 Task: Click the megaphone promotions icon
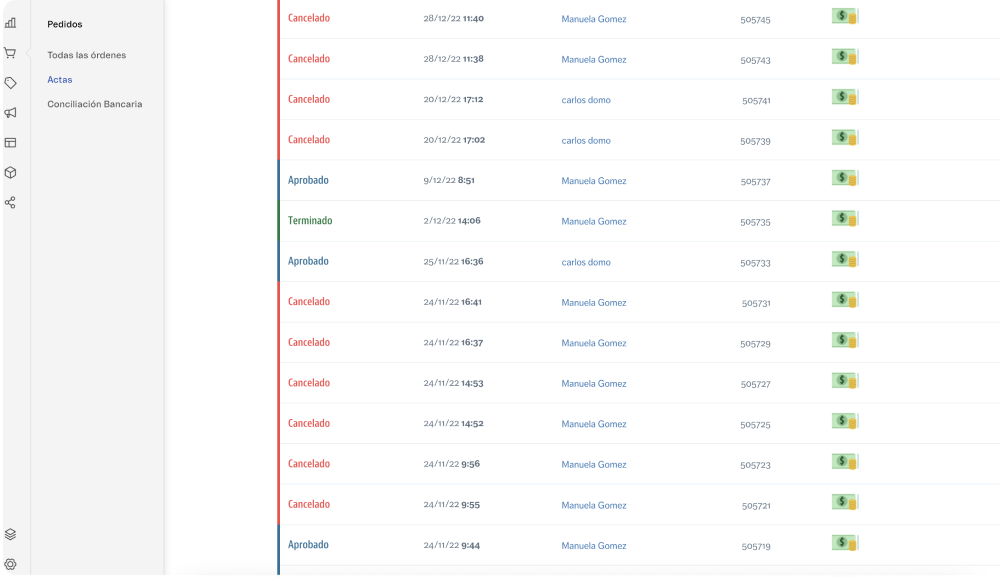pos(10,113)
